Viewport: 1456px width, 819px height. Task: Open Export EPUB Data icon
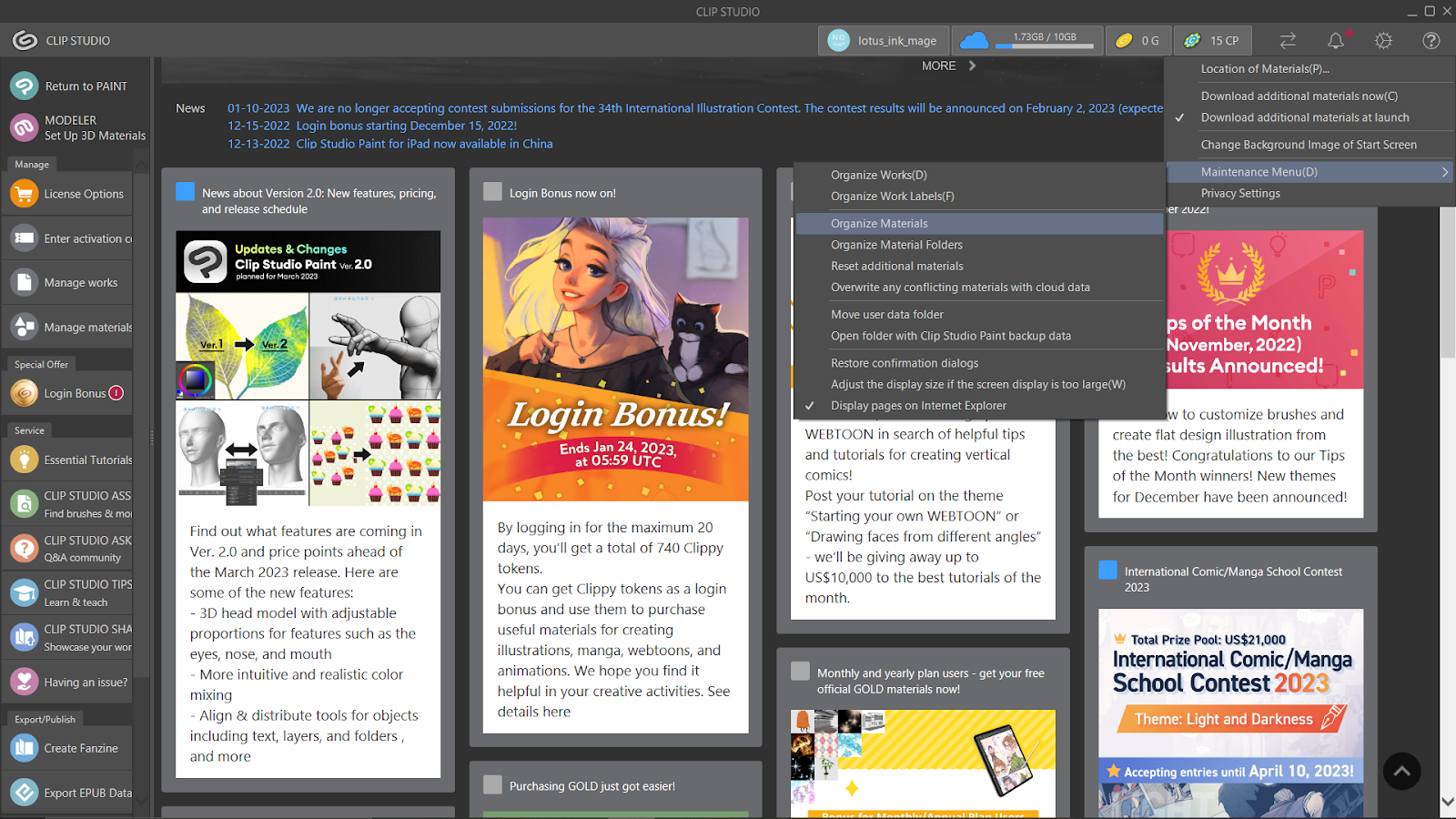point(24,793)
